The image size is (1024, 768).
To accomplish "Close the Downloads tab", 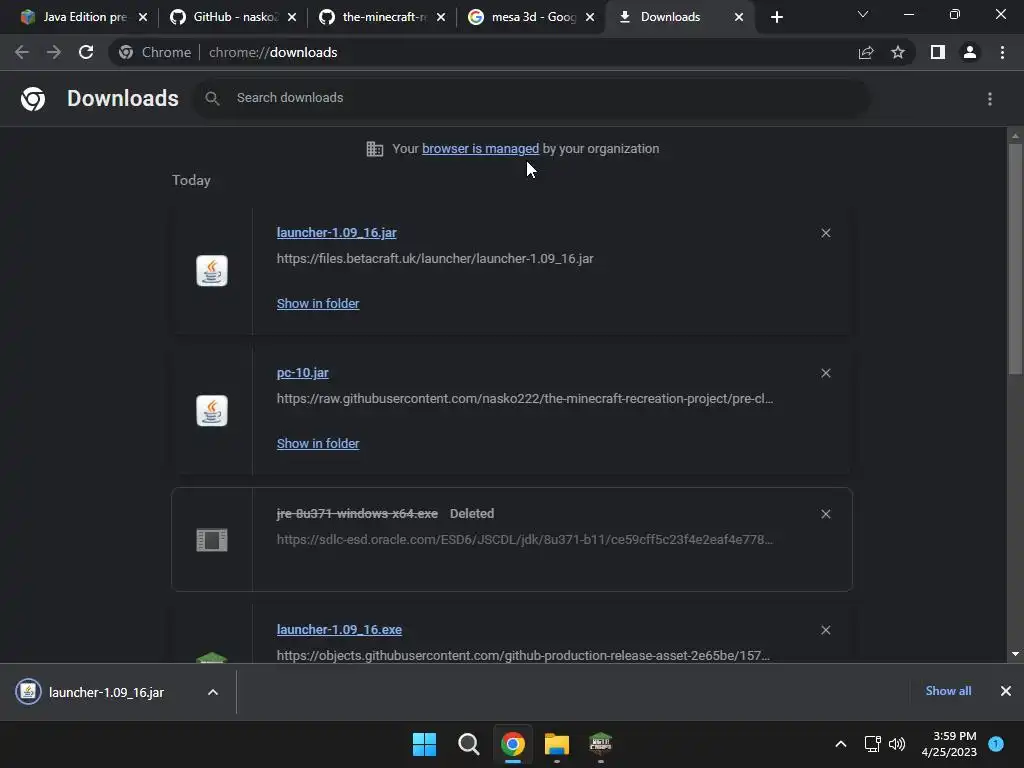I will point(739,17).
